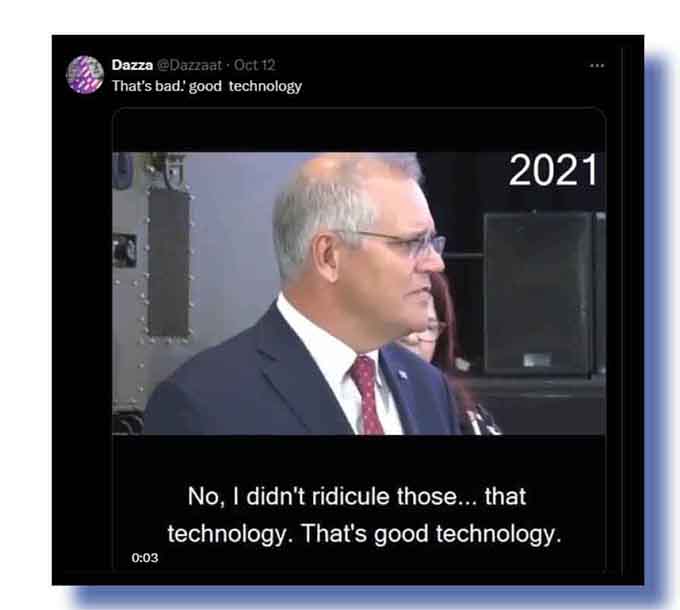680x610 pixels.
Task: Click the 2021 year overlay in the video
Action: (553, 170)
